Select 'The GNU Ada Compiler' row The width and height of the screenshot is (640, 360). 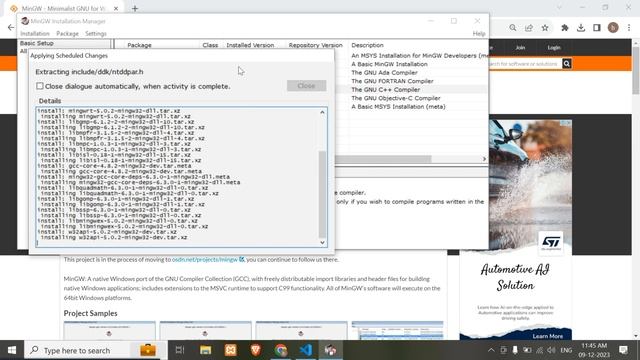(x=384, y=72)
